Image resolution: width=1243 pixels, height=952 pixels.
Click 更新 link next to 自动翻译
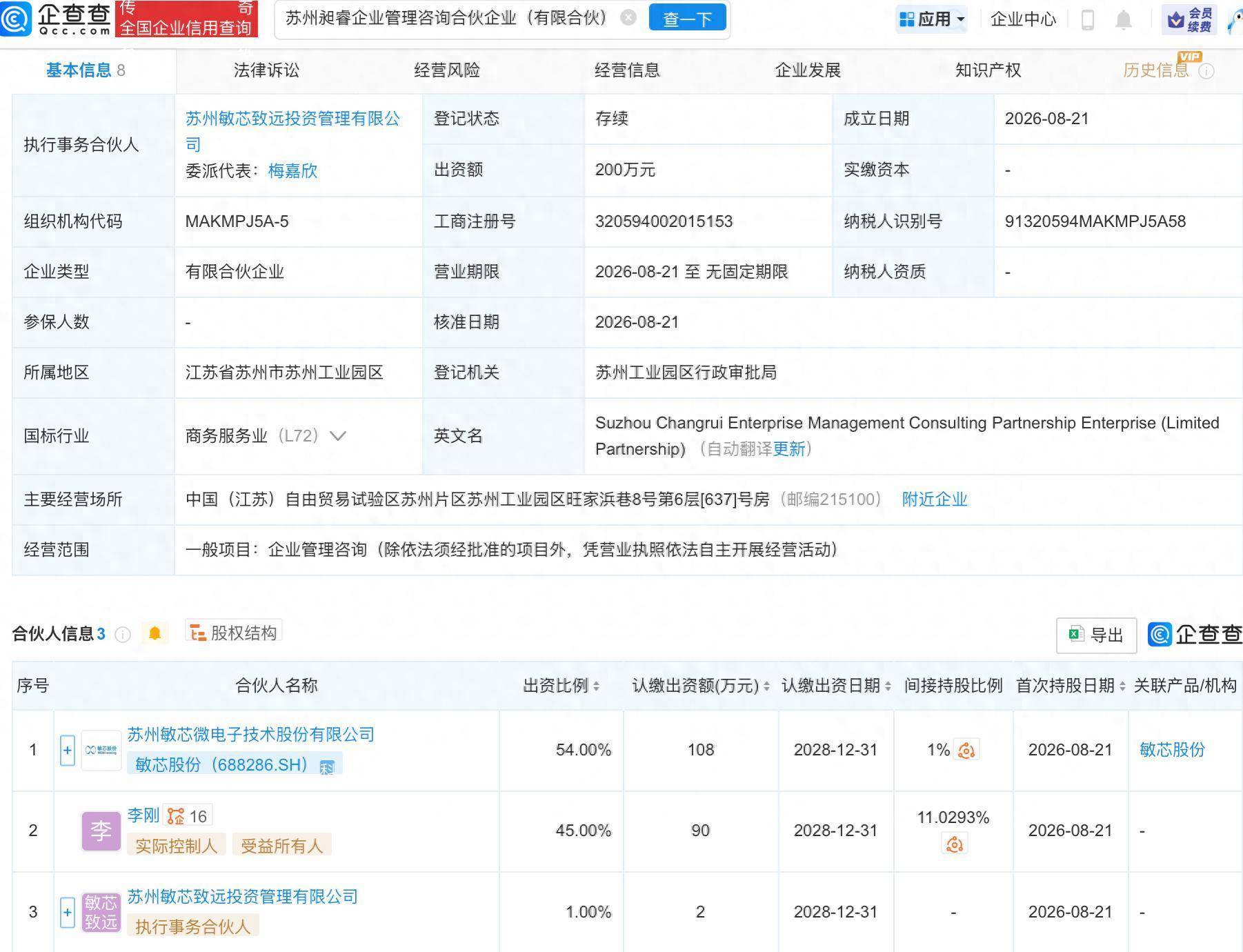click(x=788, y=449)
